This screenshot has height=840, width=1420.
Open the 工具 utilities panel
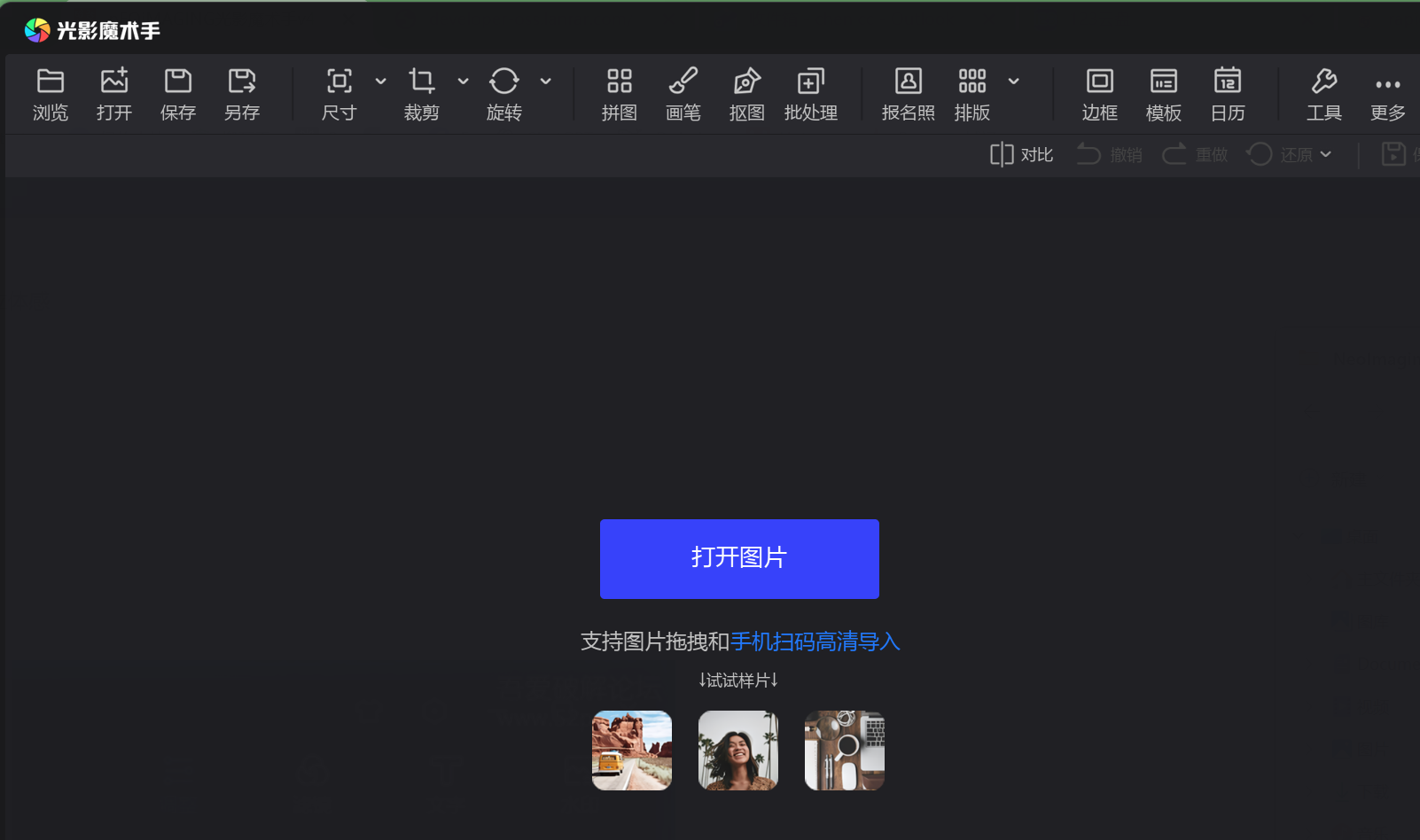click(1324, 93)
